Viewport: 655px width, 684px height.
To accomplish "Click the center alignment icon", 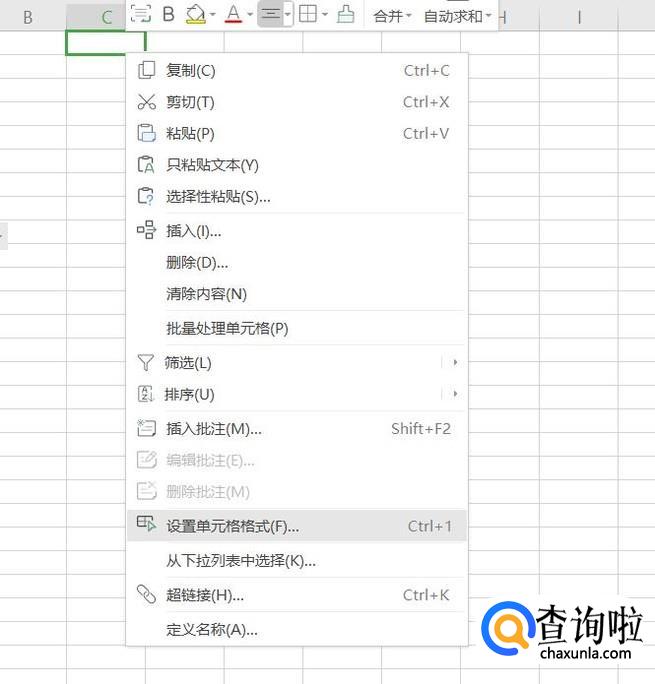I will tap(270, 14).
